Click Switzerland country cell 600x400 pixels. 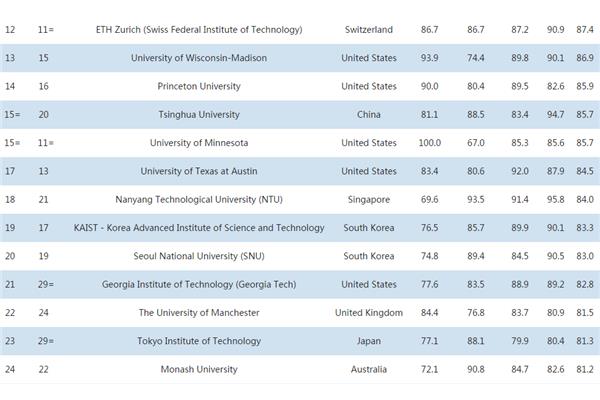[369, 30]
